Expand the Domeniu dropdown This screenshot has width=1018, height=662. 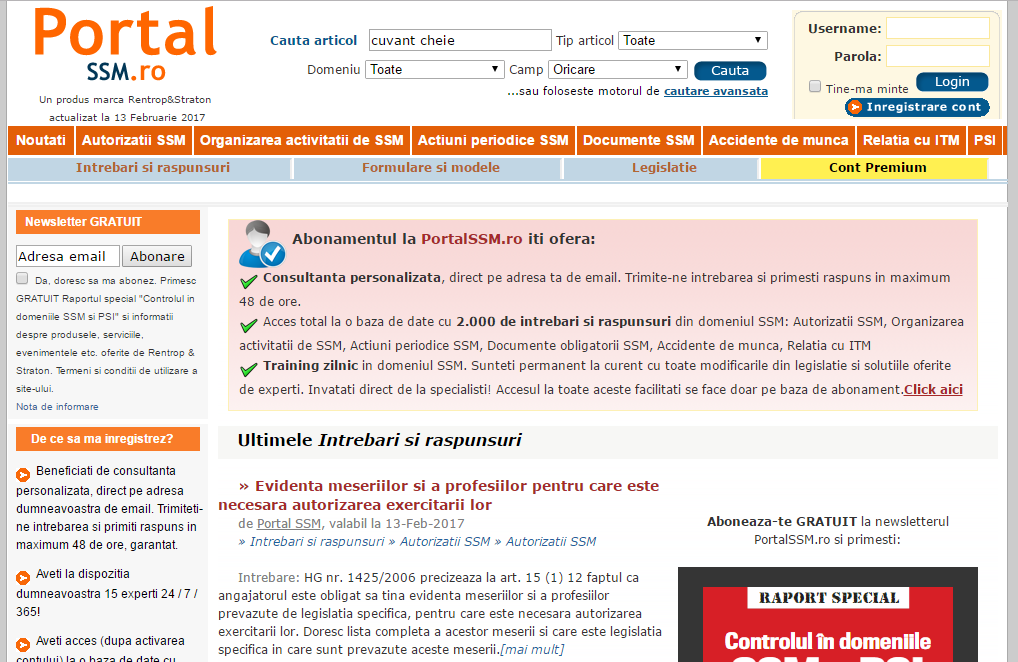point(434,69)
